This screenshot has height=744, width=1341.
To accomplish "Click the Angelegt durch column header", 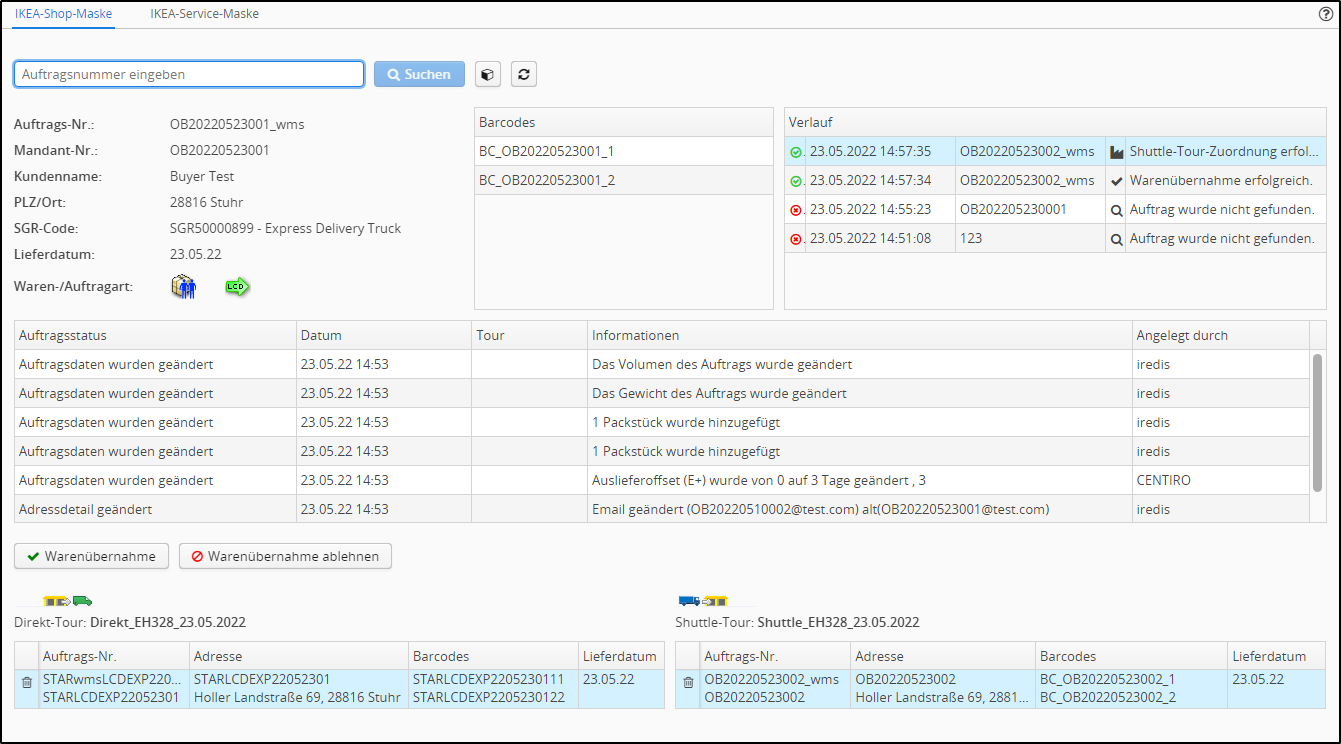I will click(1220, 335).
